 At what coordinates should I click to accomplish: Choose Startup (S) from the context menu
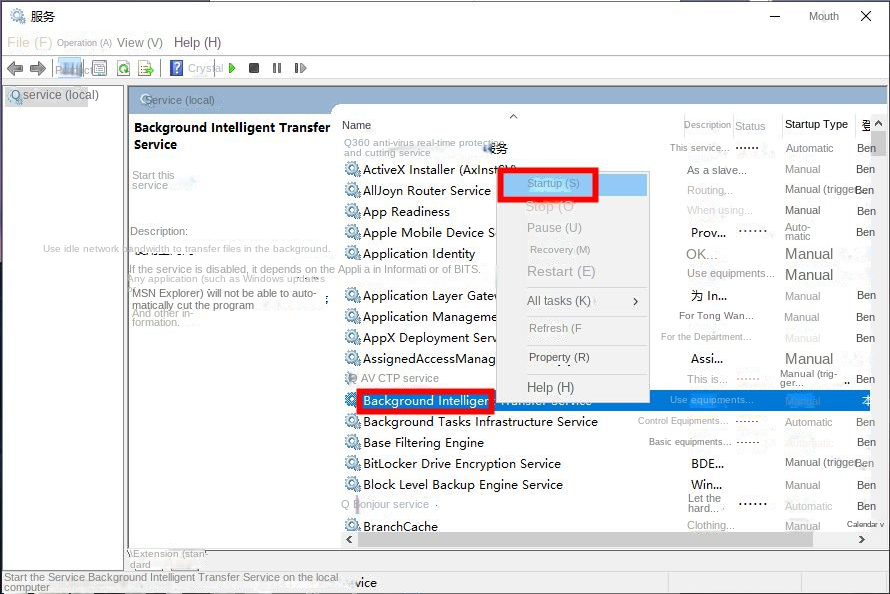point(554,184)
